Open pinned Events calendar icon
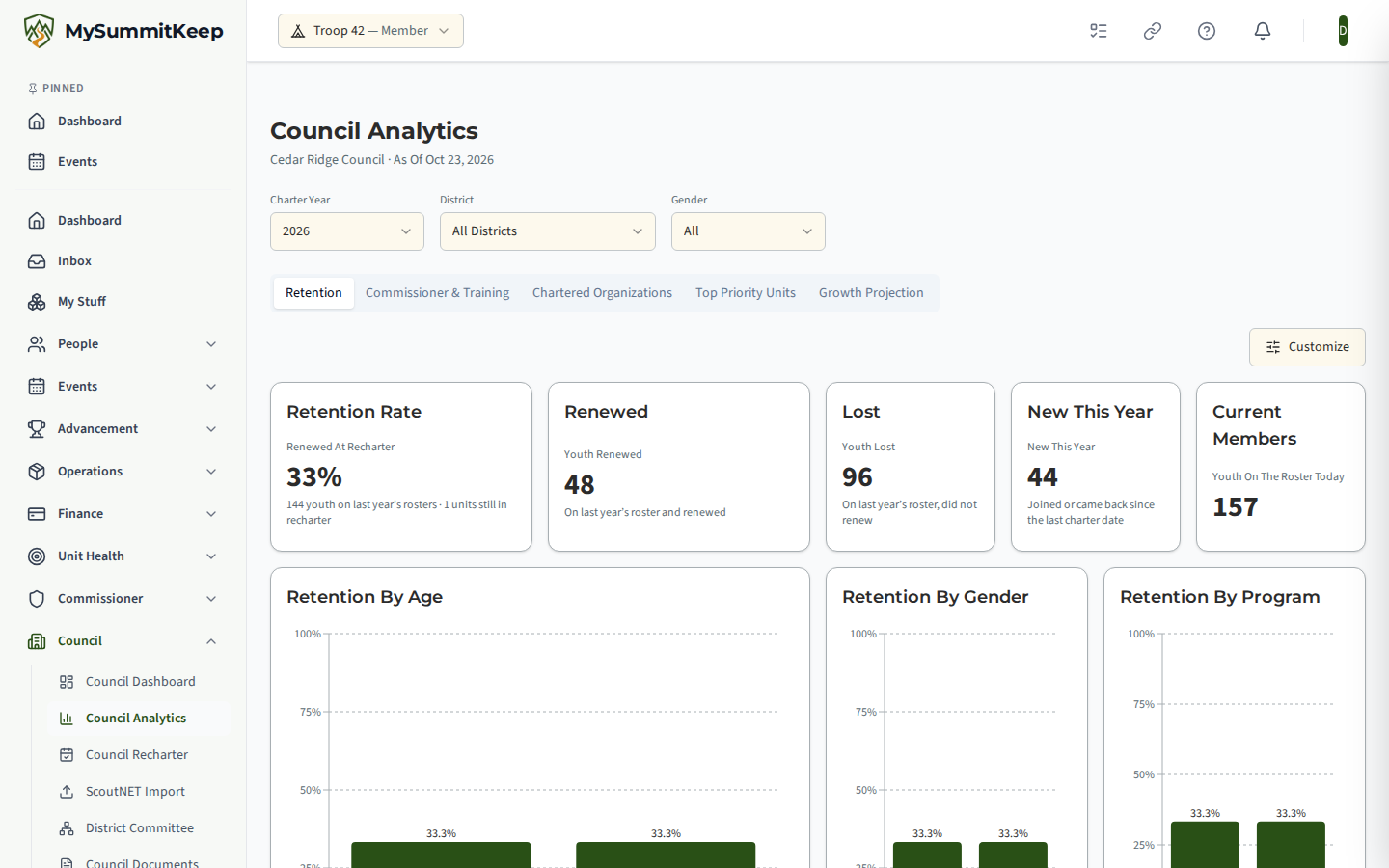The height and width of the screenshot is (868, 1389). click(37, 161)
